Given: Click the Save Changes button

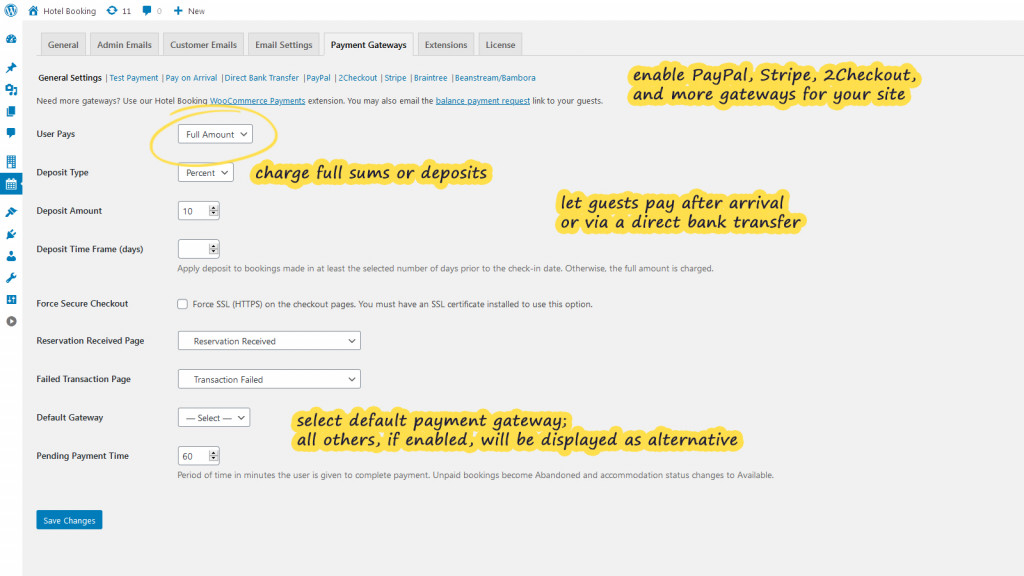Looking at the screenshot, I should [x=68, y=519].
